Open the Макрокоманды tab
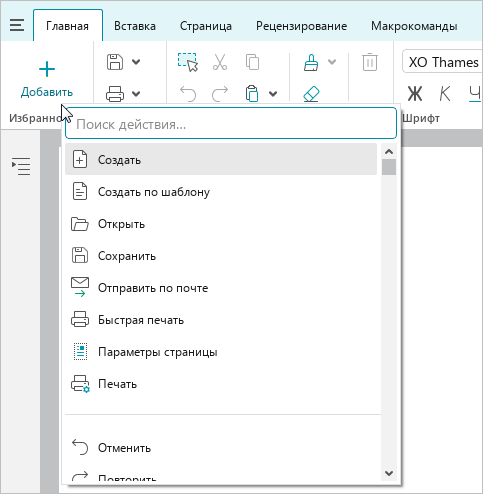 click(x=414, y=26)
